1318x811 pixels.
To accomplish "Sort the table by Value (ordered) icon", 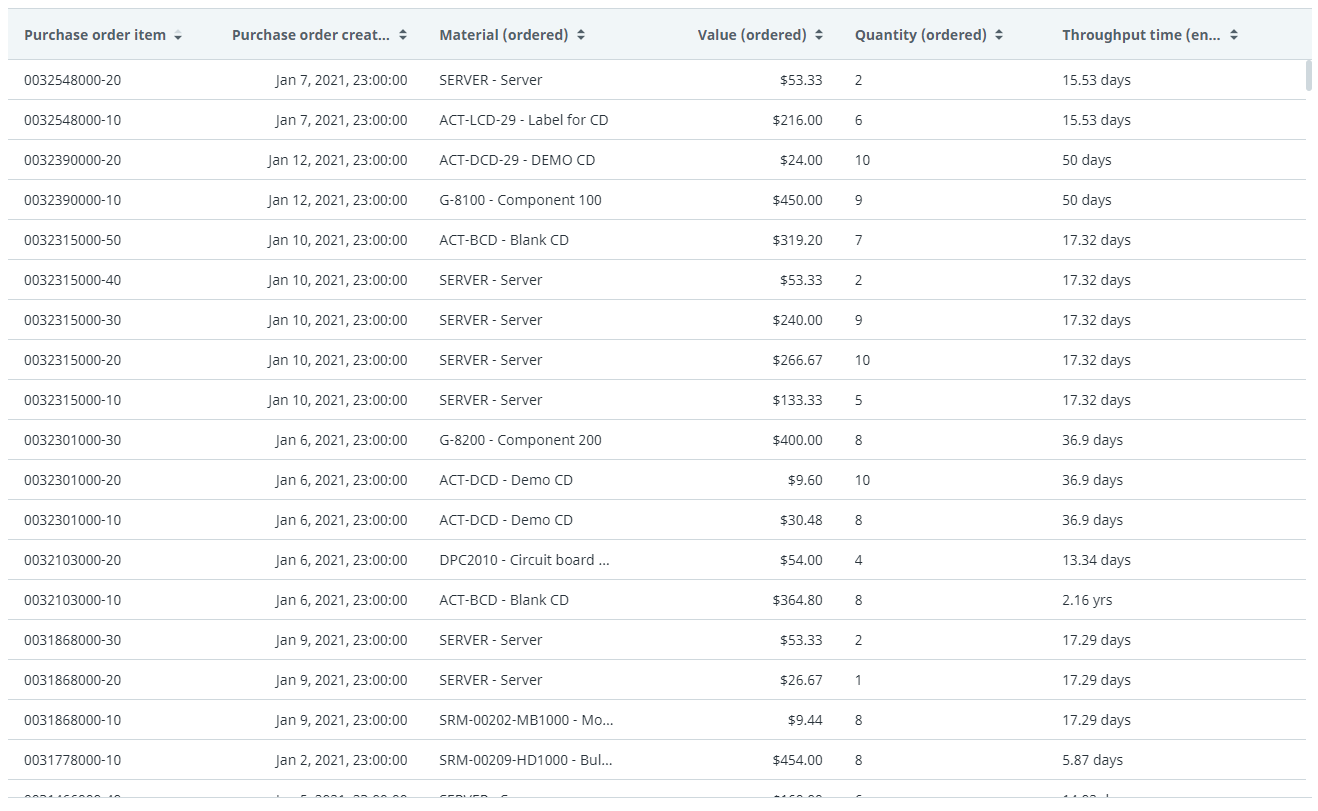I will [819, 35].
